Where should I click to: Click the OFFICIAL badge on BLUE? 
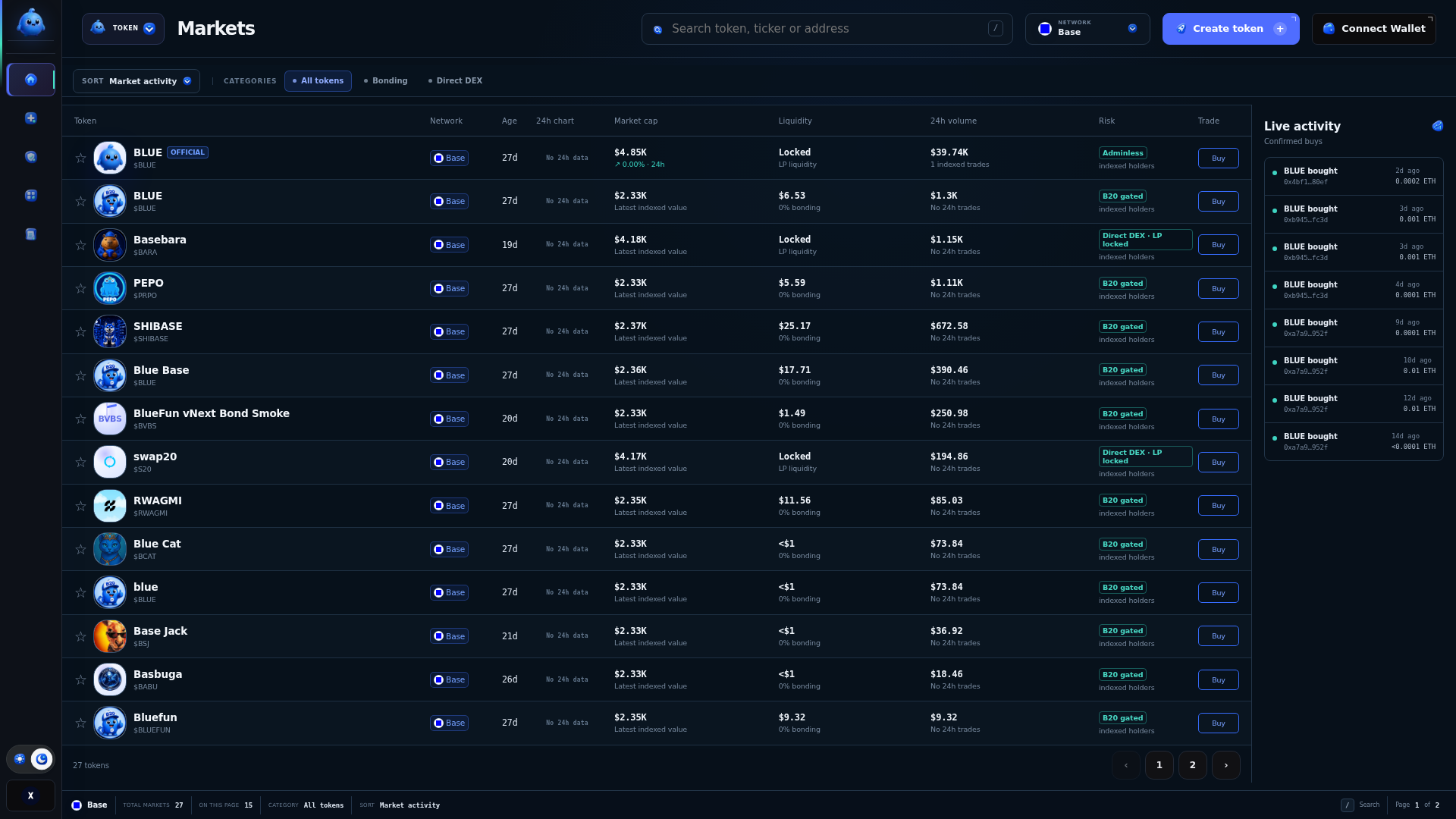(x=187, y=152)
